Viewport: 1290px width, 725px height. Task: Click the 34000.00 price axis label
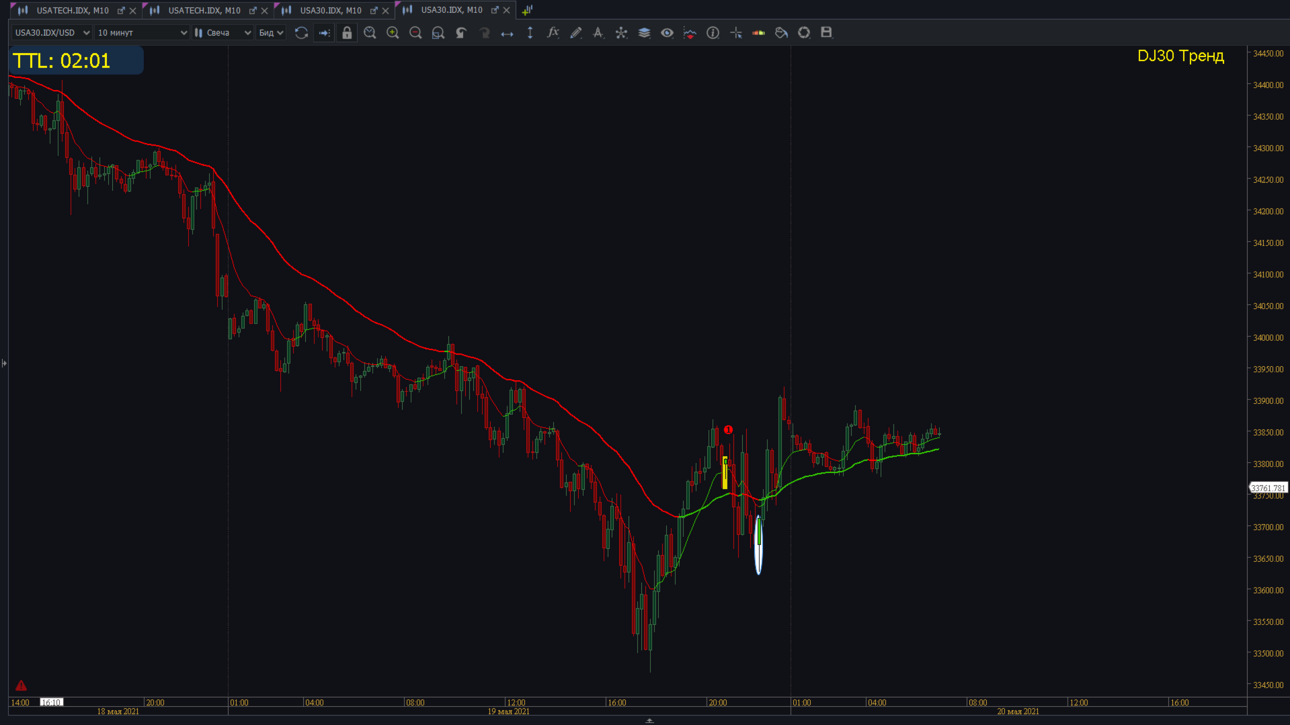click(1268, 338)
